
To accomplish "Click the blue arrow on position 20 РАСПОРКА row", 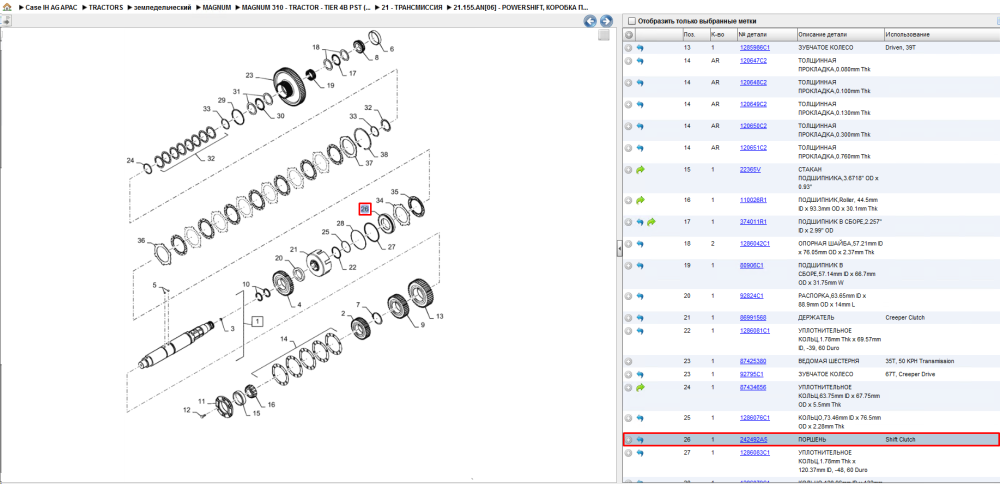I will click(x=640, y=297).
